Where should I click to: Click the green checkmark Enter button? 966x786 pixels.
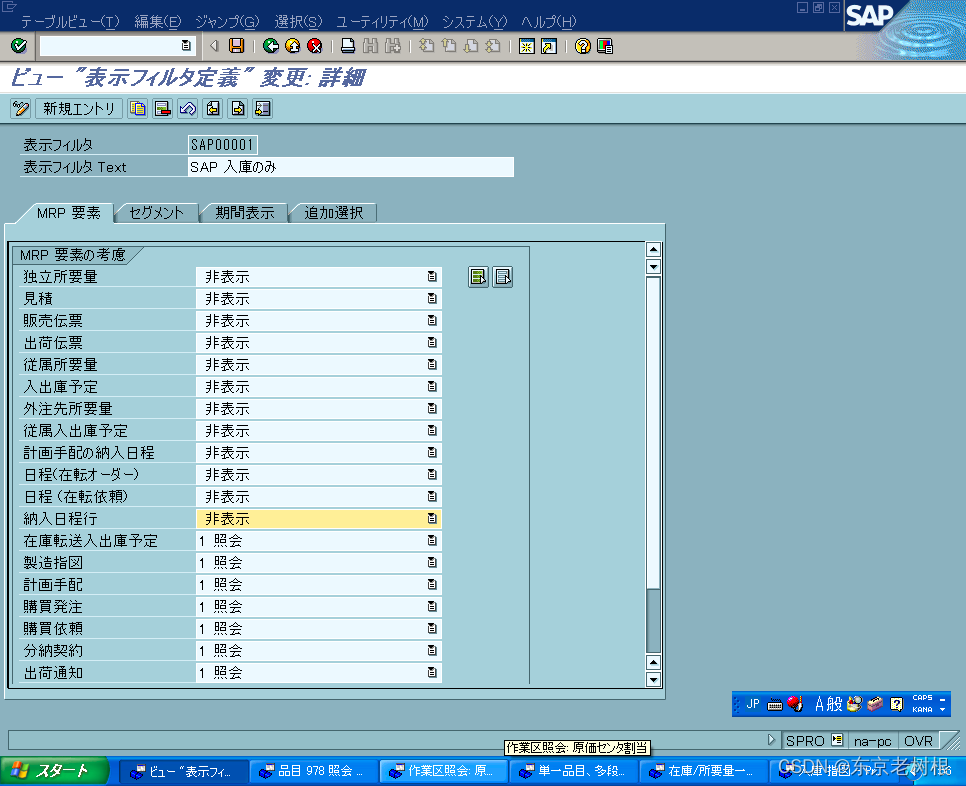point(16,45)
